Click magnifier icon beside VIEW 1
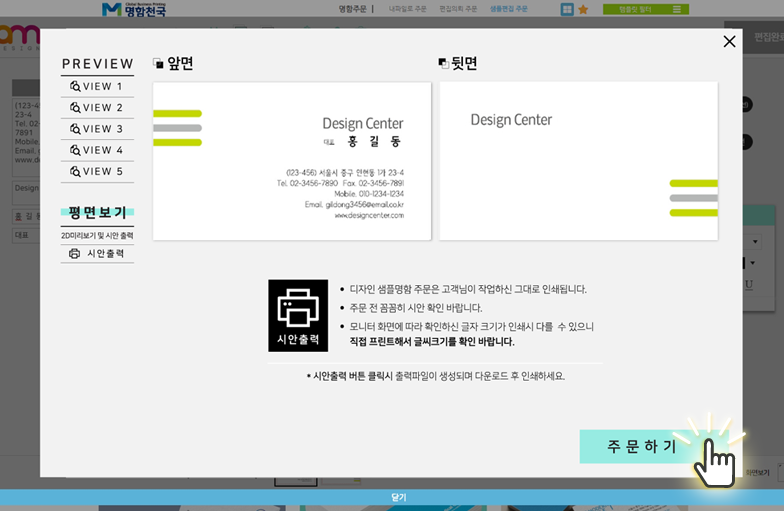The width and height of the screenshot is (784, 511). coord(75,86)
